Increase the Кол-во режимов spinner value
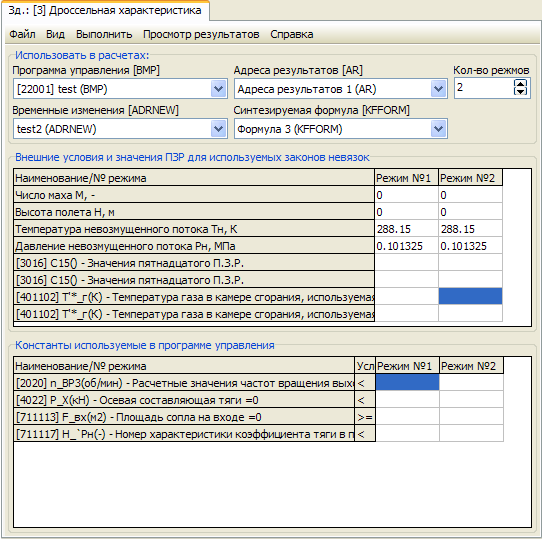Viewport: 542px width, 539px height. click(x=520, y=83)
